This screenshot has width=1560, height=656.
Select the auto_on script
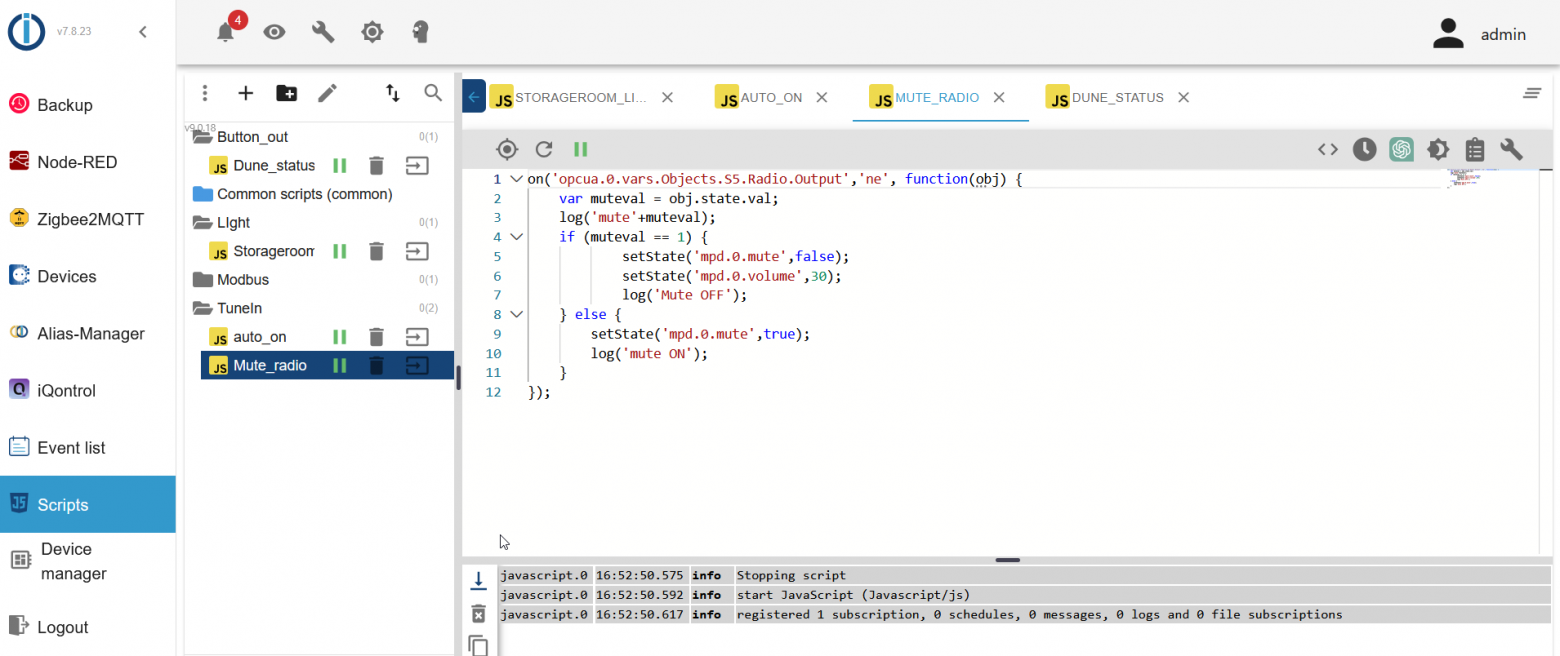coord(259,337)
